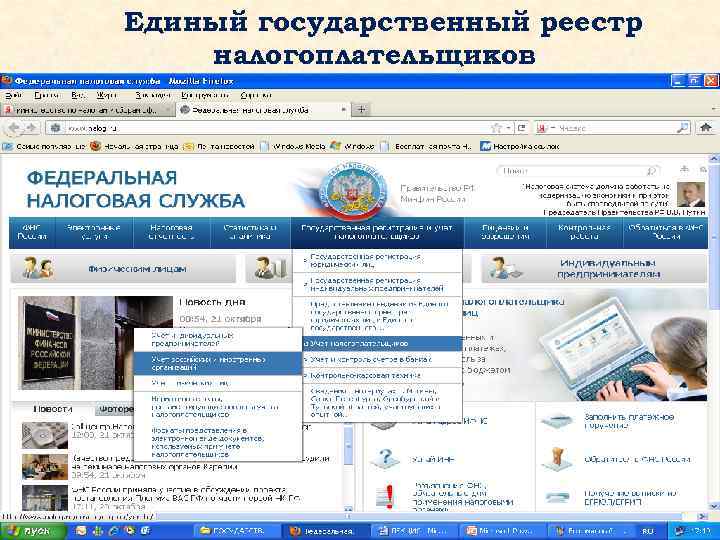Screen dimensions: 720x540
Task: Open Налоговая отчетность navigation item
Action: [172, 232]
